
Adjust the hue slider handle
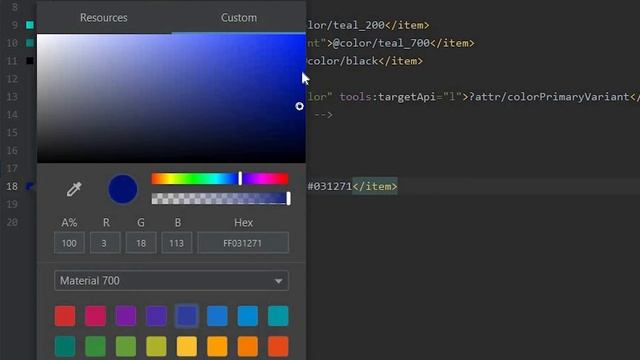240,178
